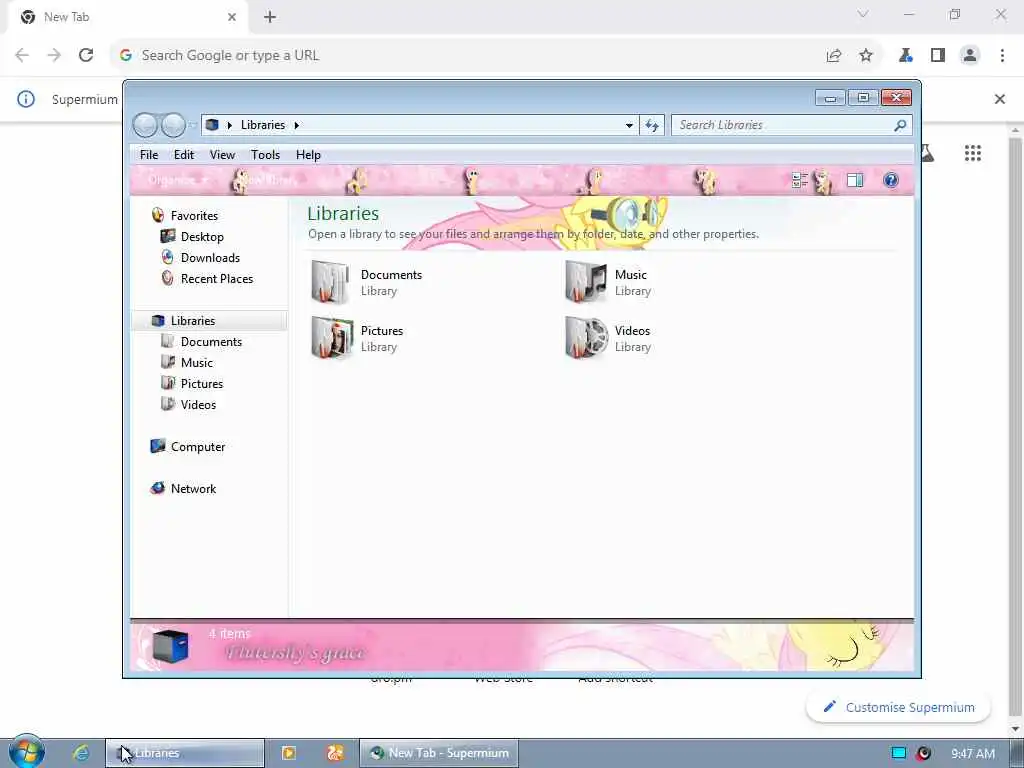The width and height of the screenshot is (1024, 768).
Task: Open the Explorer recent pages dropdown
Action: click(x=192, y=125)
